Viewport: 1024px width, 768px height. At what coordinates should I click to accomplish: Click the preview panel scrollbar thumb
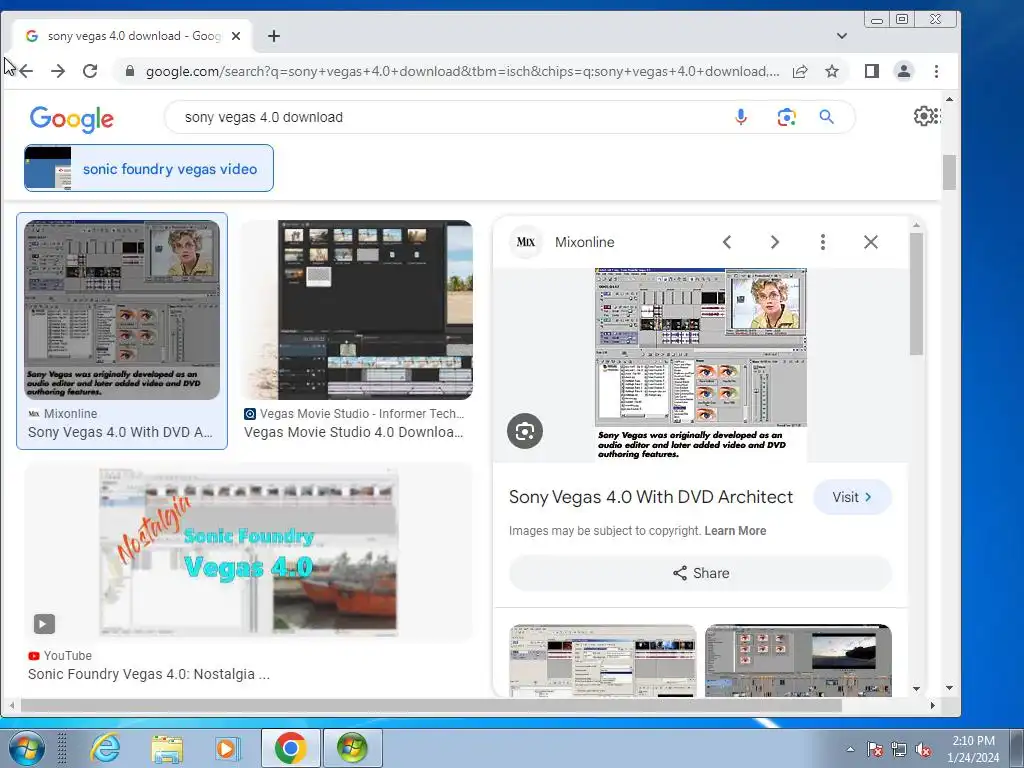(916, 294)
